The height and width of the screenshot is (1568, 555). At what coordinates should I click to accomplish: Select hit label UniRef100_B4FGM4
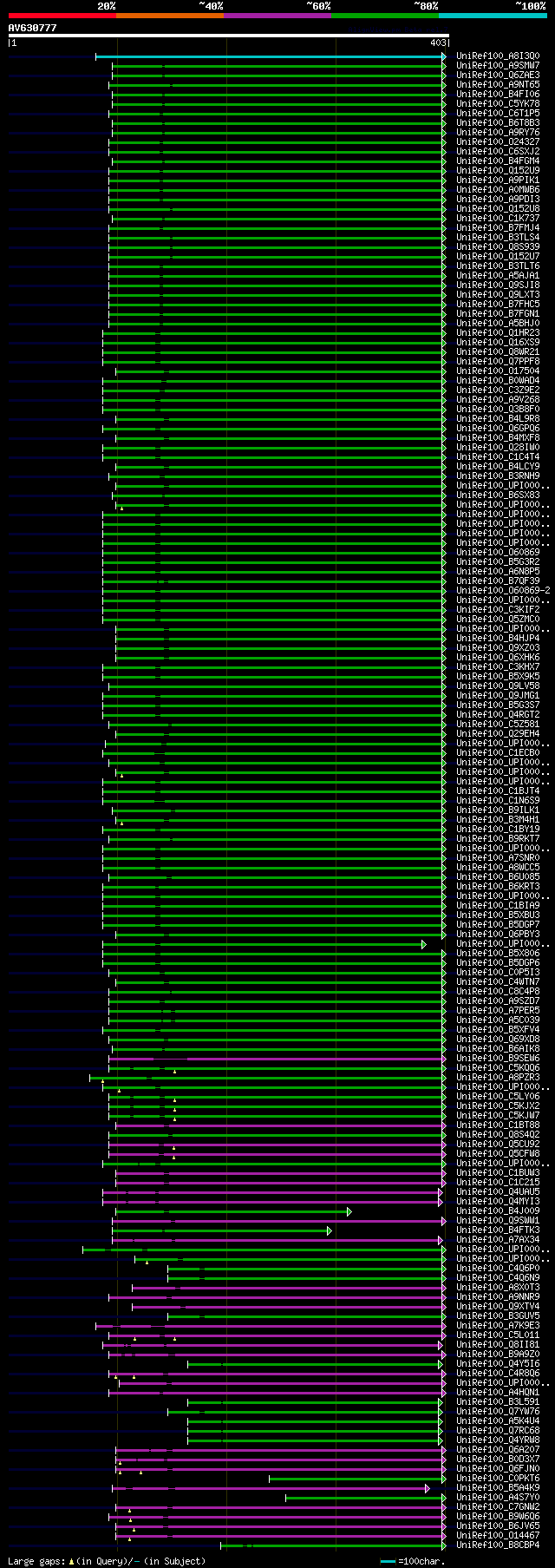click(498, 161)
